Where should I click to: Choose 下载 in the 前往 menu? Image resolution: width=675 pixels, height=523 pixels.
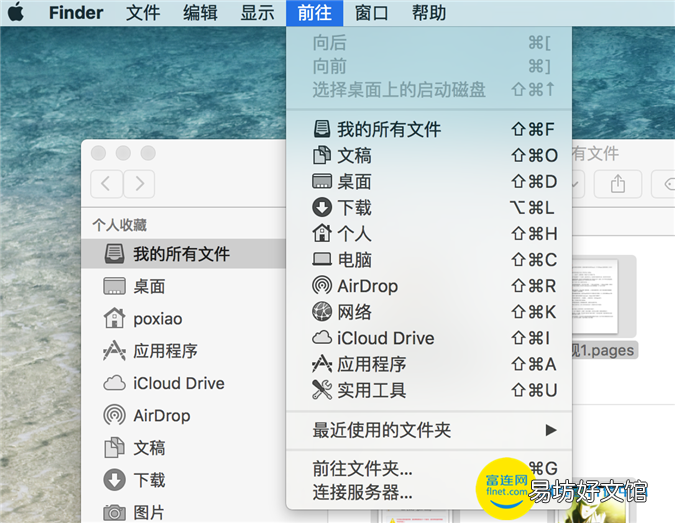pyautogui.click(x=429, y=207)
